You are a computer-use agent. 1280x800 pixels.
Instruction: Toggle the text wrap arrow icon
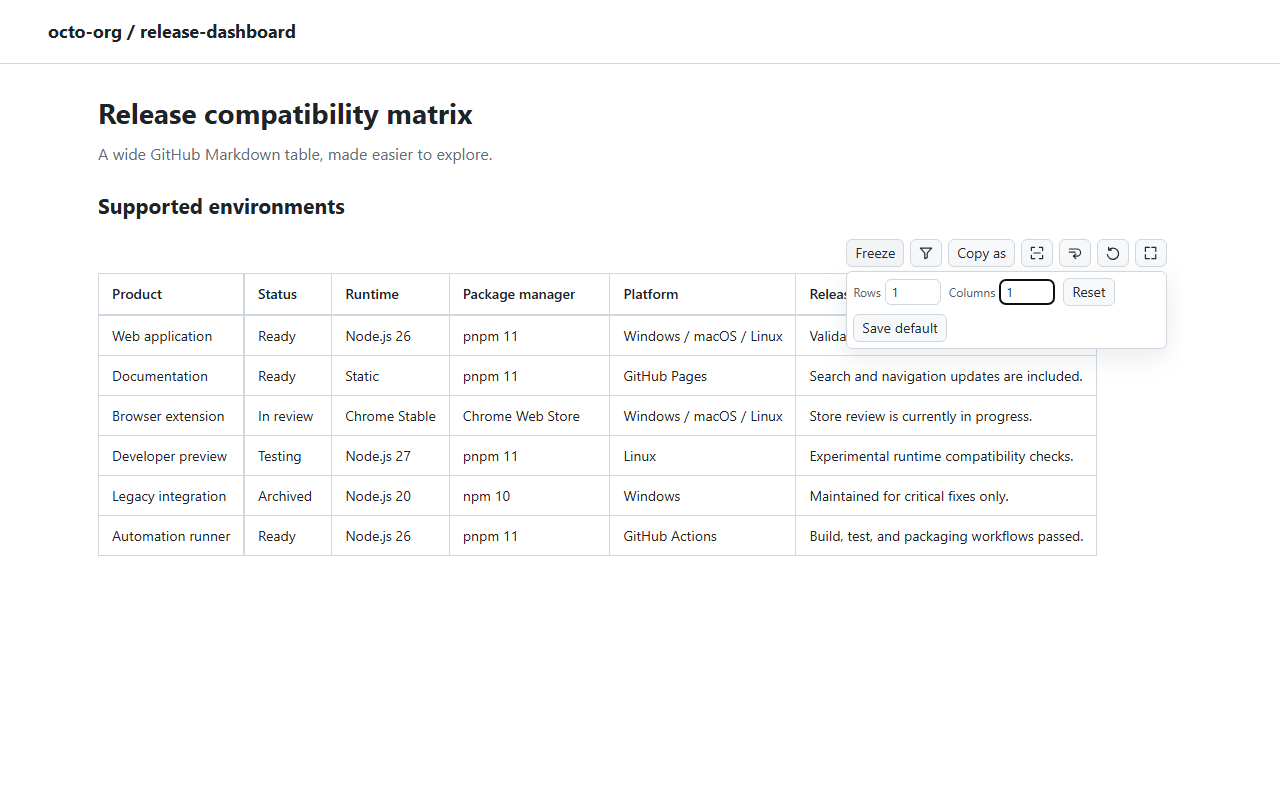(1075, 253)
